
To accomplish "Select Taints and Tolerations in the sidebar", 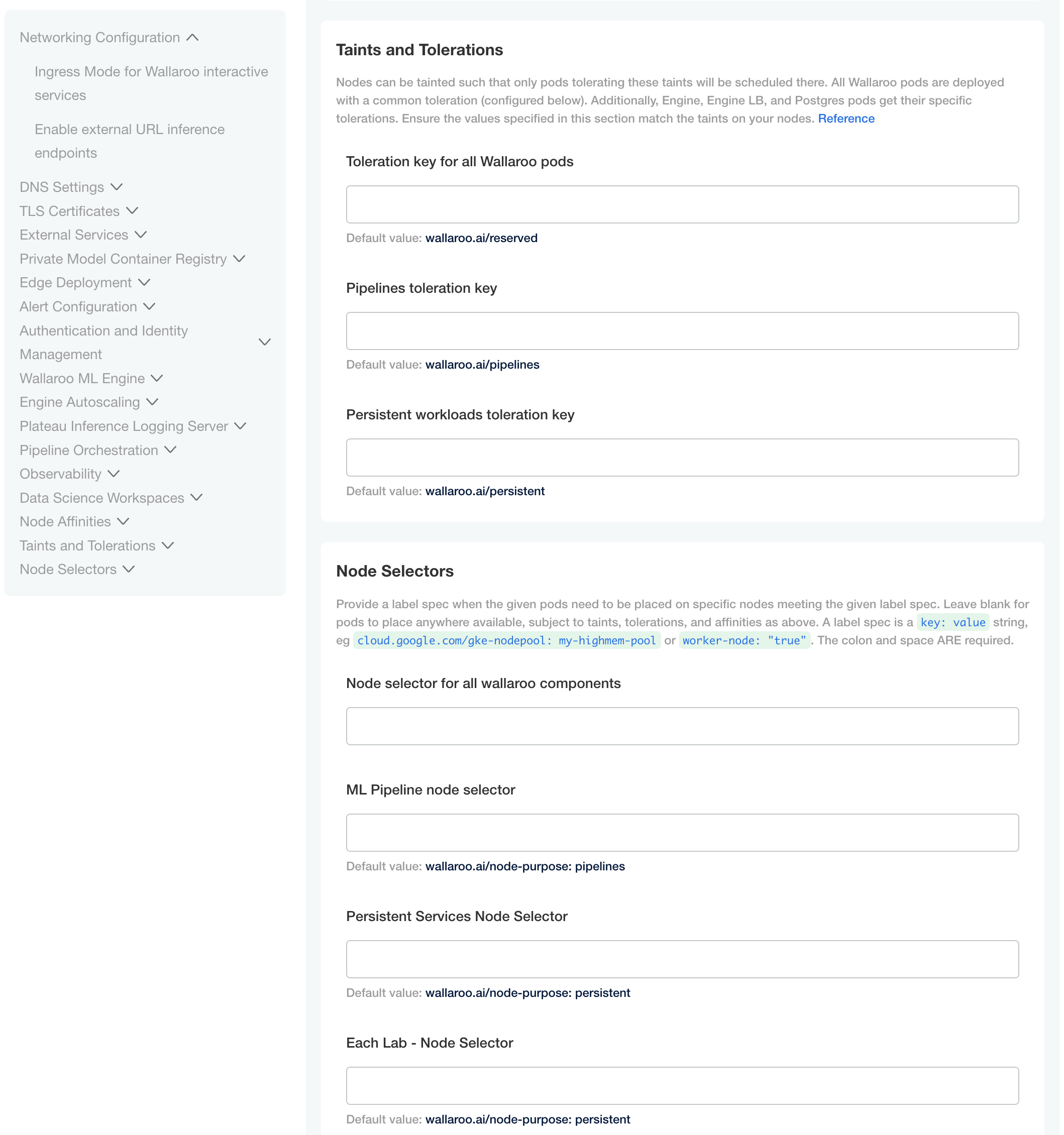I will coord(87,545).
